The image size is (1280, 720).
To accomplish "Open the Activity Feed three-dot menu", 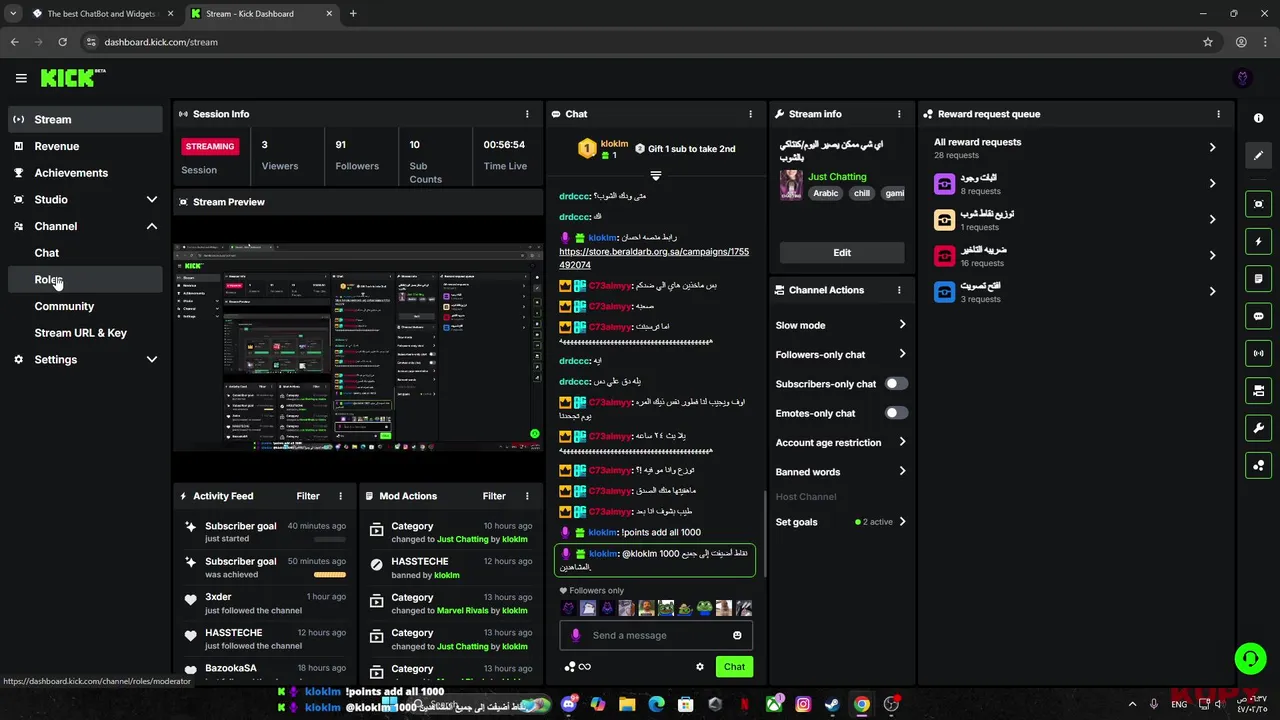I will point(340,496).
